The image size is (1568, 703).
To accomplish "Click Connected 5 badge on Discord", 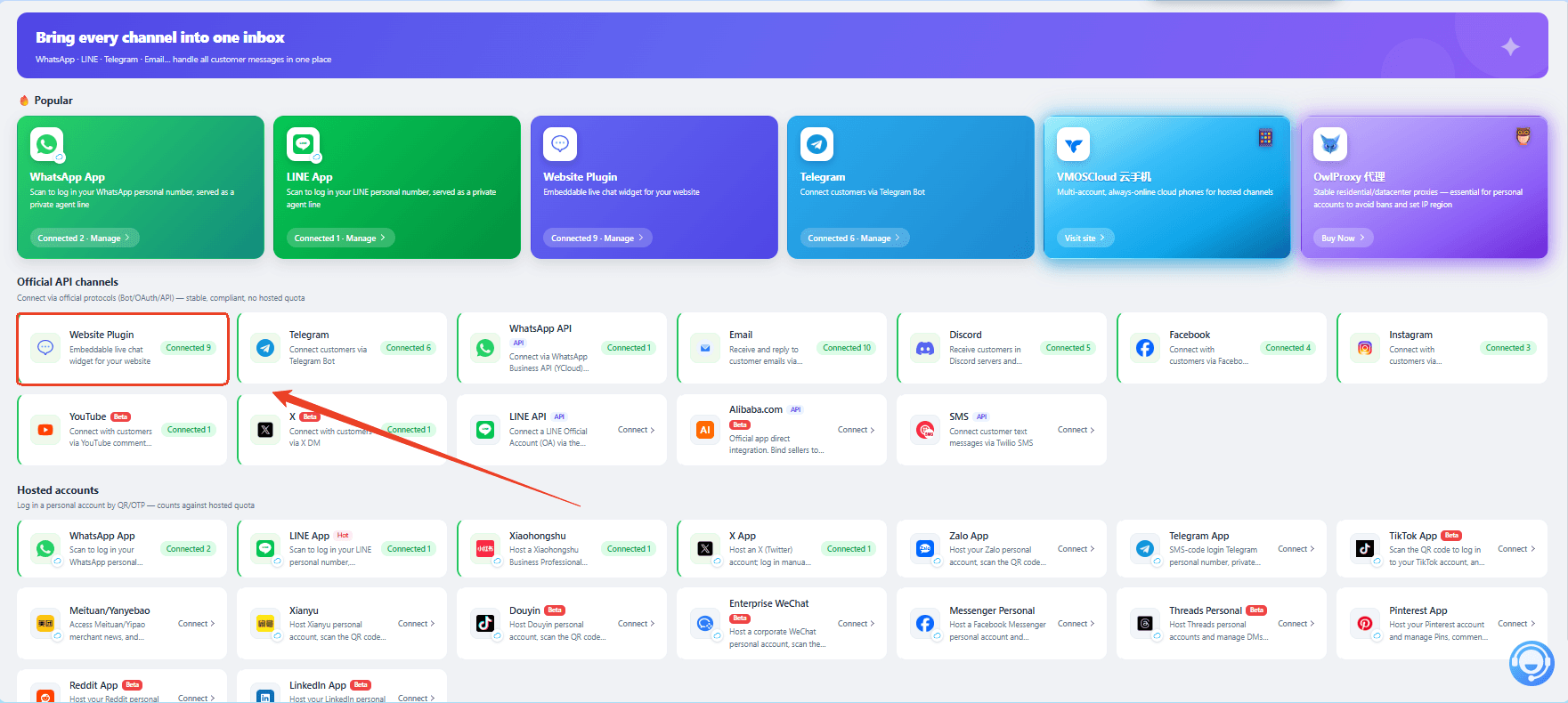I will pos(1068,348).
